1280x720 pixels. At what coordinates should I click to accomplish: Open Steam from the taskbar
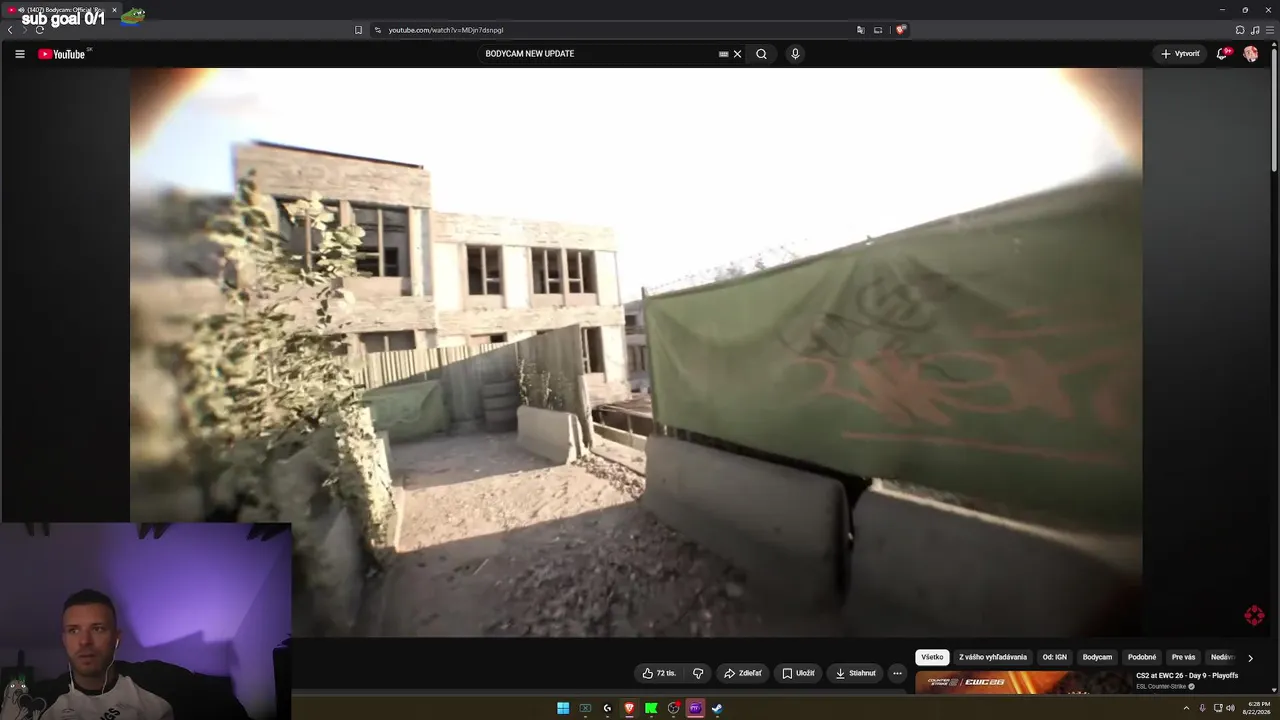[x=717, y=708]
